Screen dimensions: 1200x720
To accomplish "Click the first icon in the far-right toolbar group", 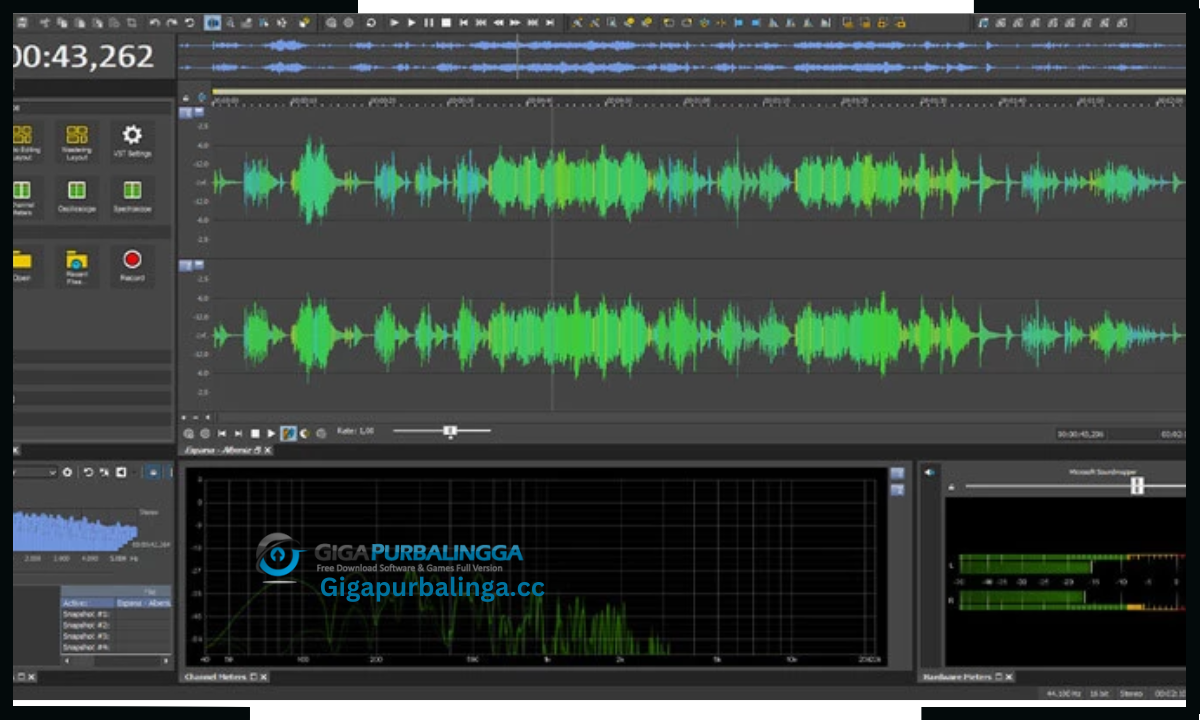I will pos(983,22).
